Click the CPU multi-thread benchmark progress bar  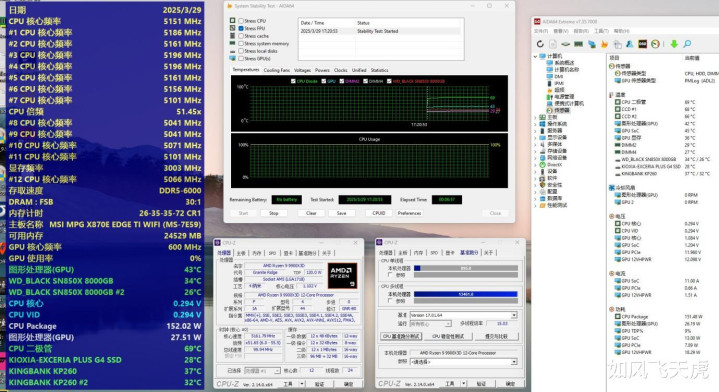(x=465, y=294)
